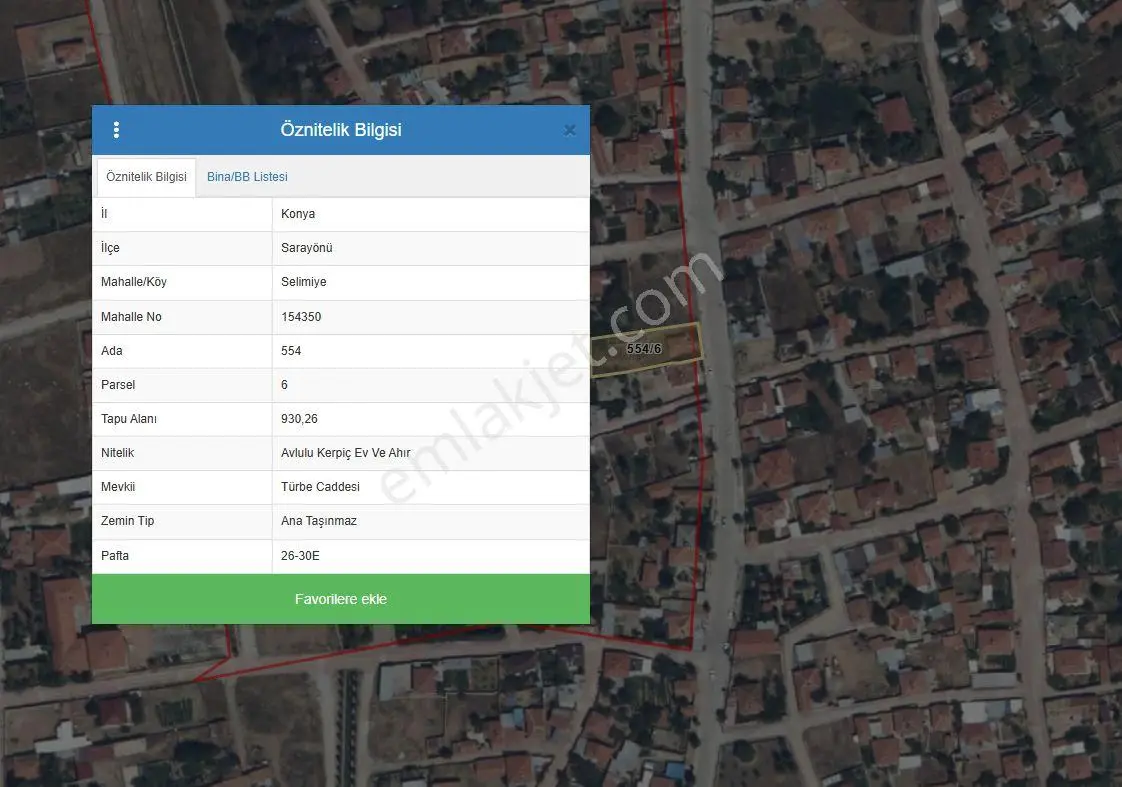Click the Nitelik field label
Viewport: 1122px width, 787px height.
(x=117, y=453)
